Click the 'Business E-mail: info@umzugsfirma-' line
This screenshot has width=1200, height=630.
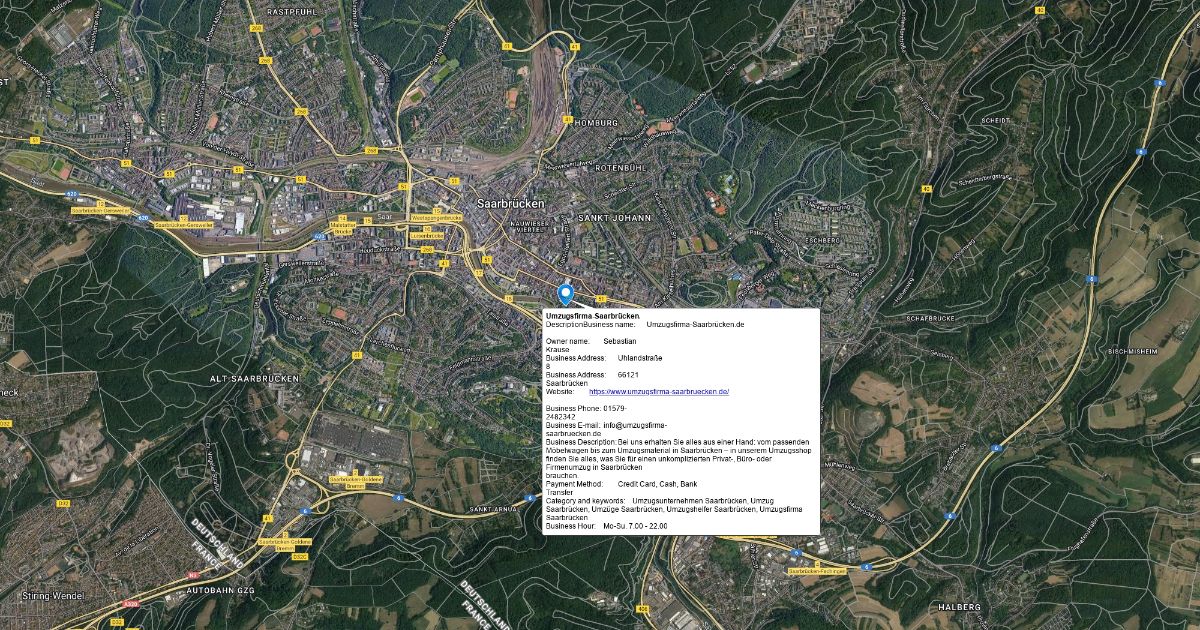(x=606, y=425)
